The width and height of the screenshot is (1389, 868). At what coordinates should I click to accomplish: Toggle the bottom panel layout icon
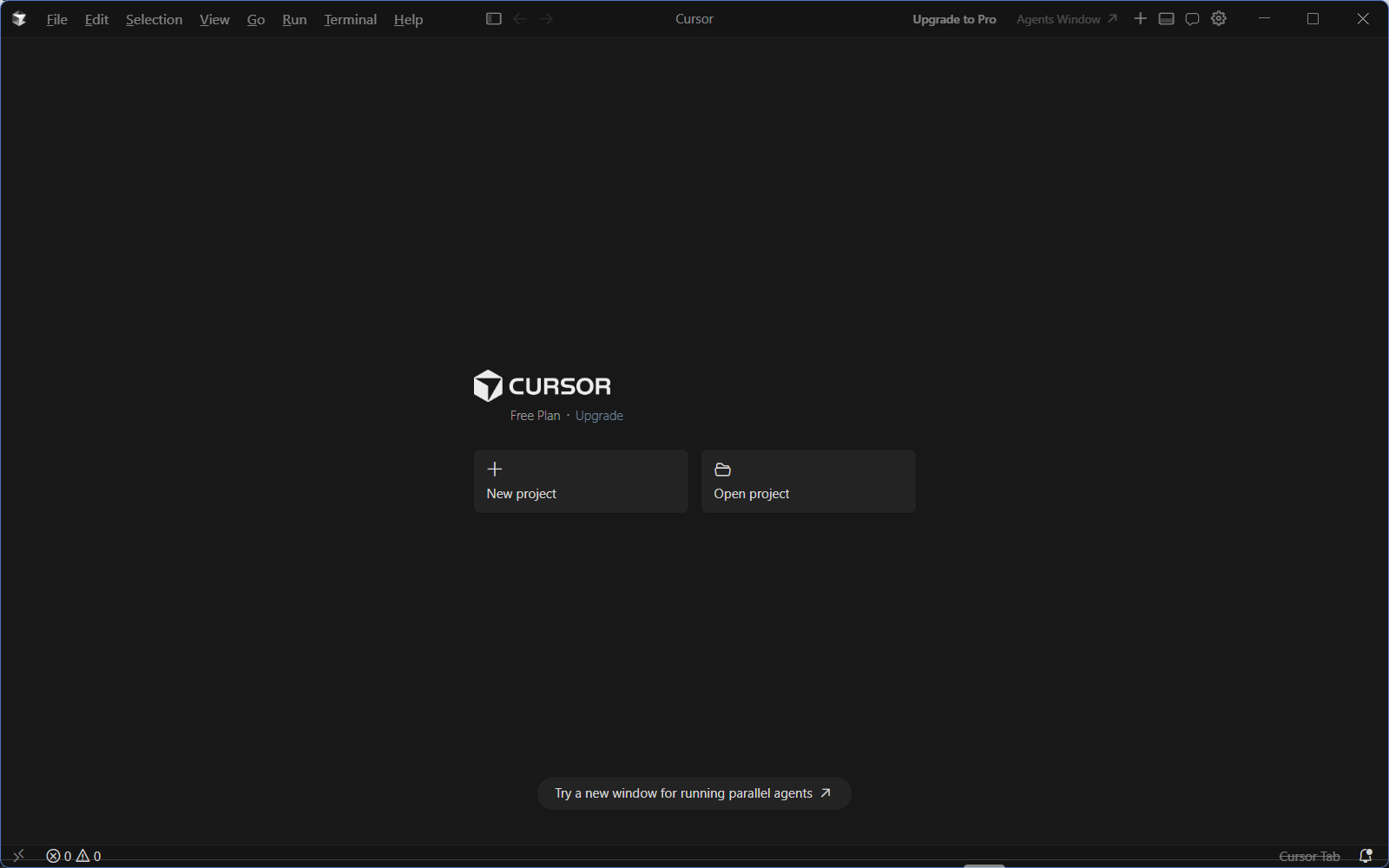1167,19
